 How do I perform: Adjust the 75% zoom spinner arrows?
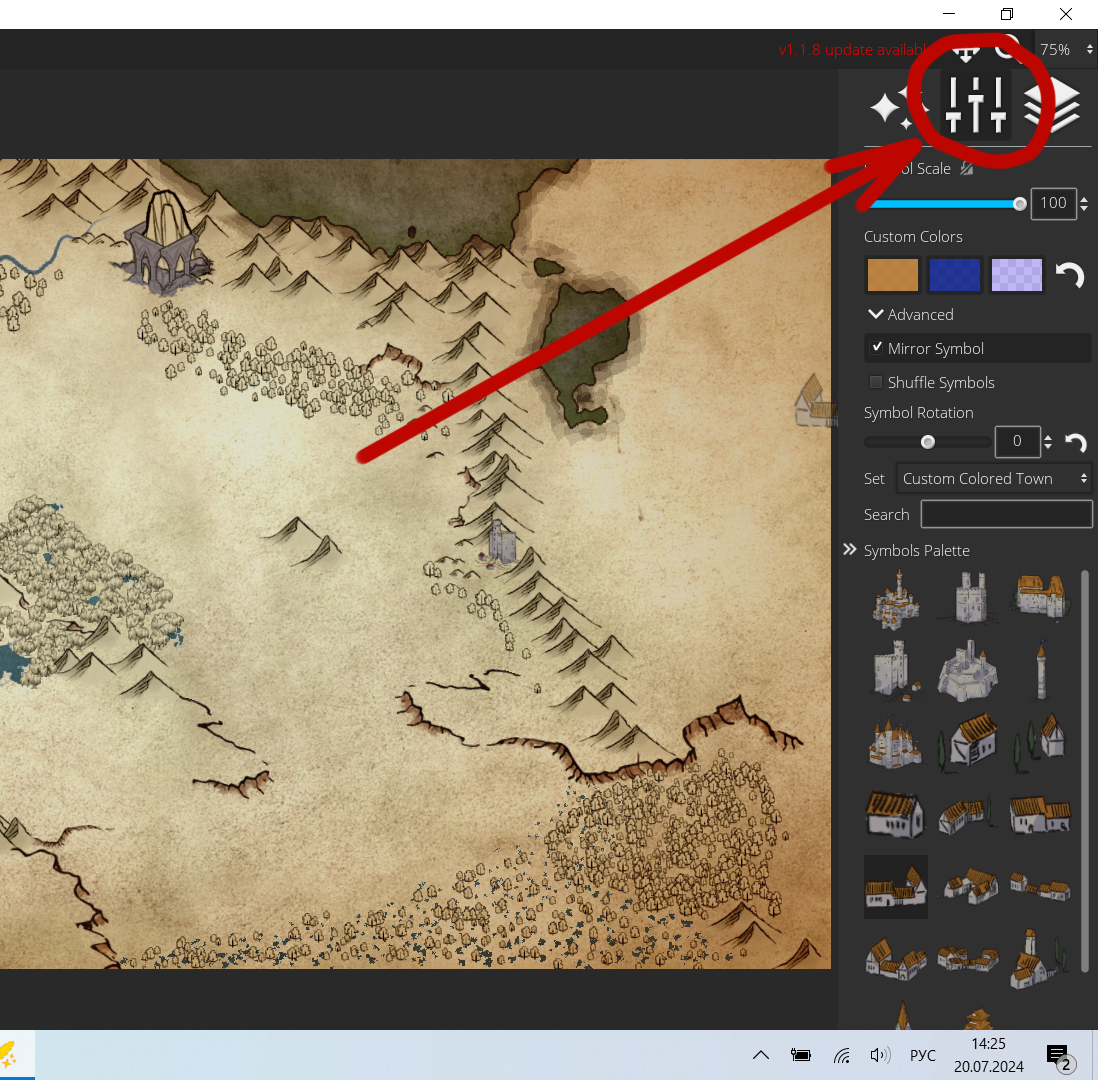click(1089, 49)
